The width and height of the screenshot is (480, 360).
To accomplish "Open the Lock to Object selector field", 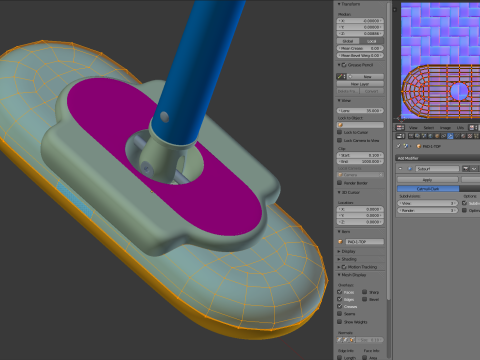I will pyautogui.click(x=360, y=125).
